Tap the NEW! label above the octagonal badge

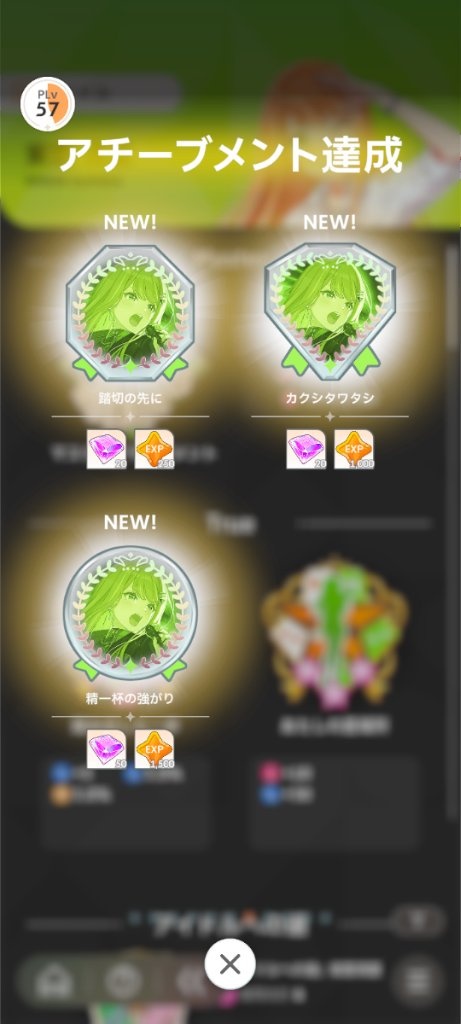pos(130,222)
